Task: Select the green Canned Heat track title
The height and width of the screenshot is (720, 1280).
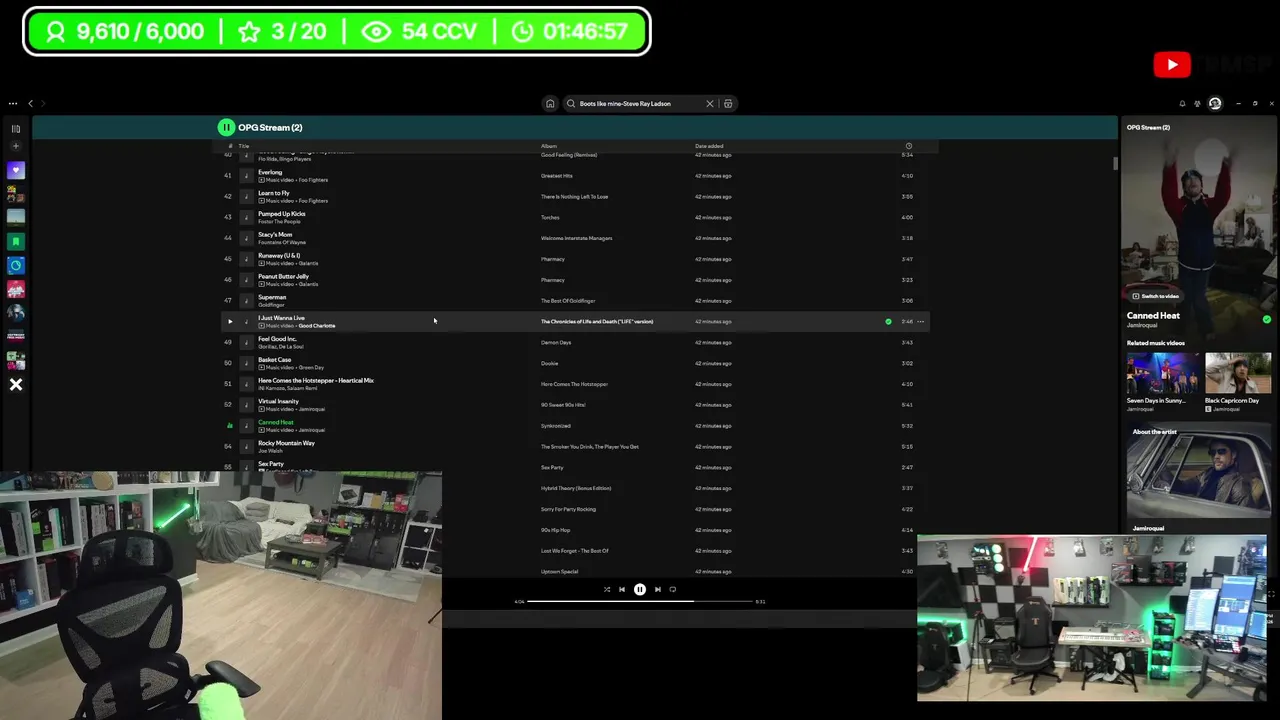Action: [276, 422]
